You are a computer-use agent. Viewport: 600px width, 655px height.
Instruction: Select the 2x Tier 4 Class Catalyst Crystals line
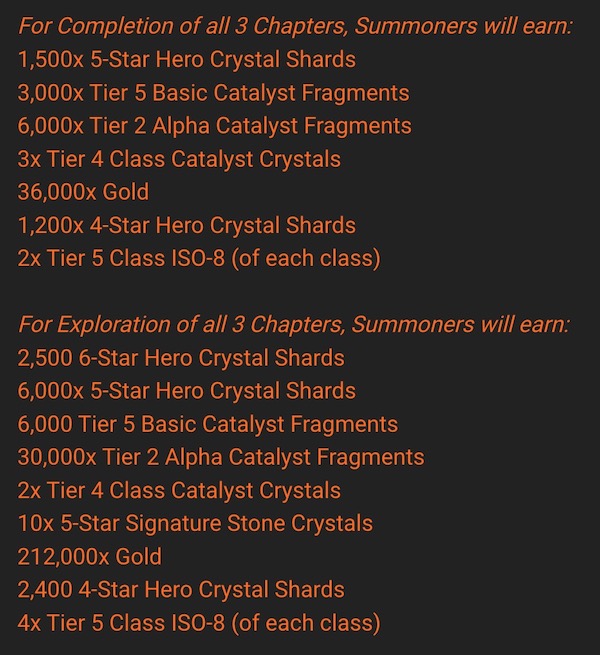[179, 490]
